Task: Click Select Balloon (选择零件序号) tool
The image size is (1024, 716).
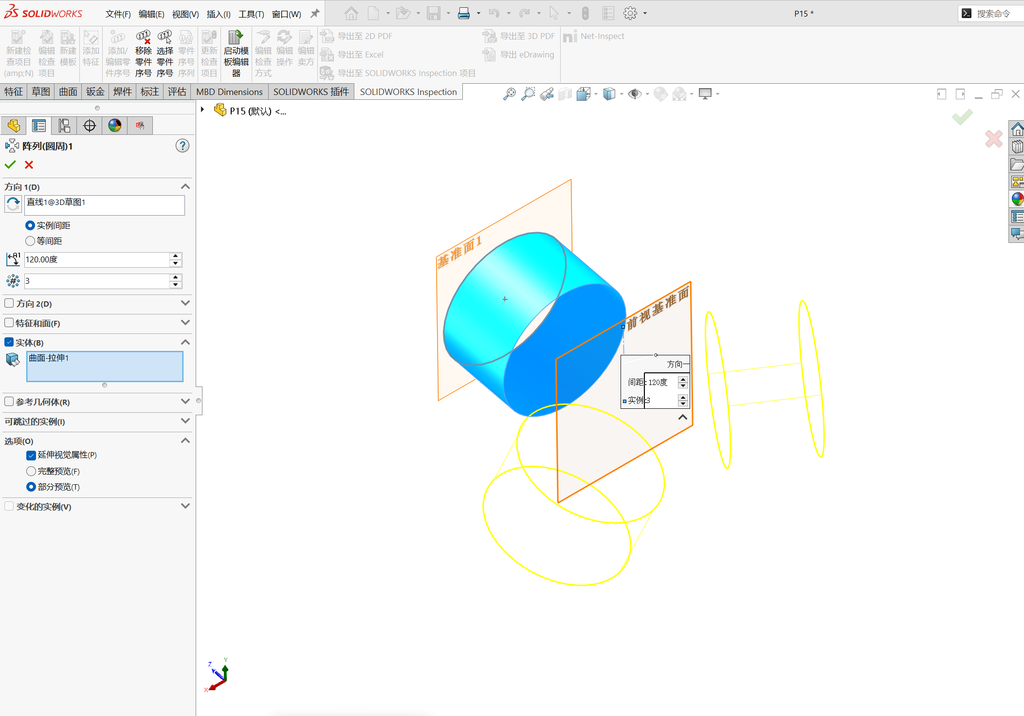Action: pyautogui.click(x=165, y=54)
